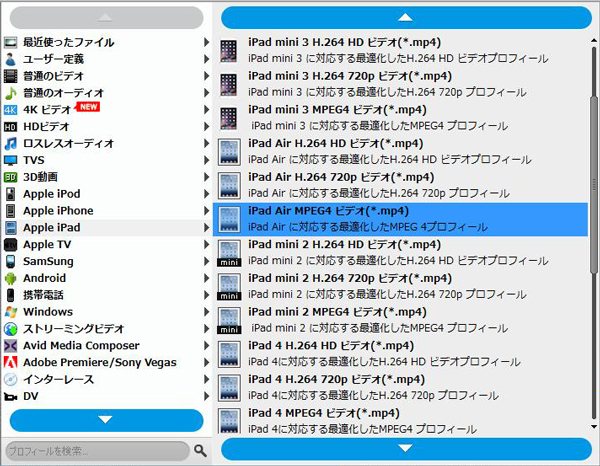
Task: Click the Windows flag icon
Action: click(x=10, y=312)
